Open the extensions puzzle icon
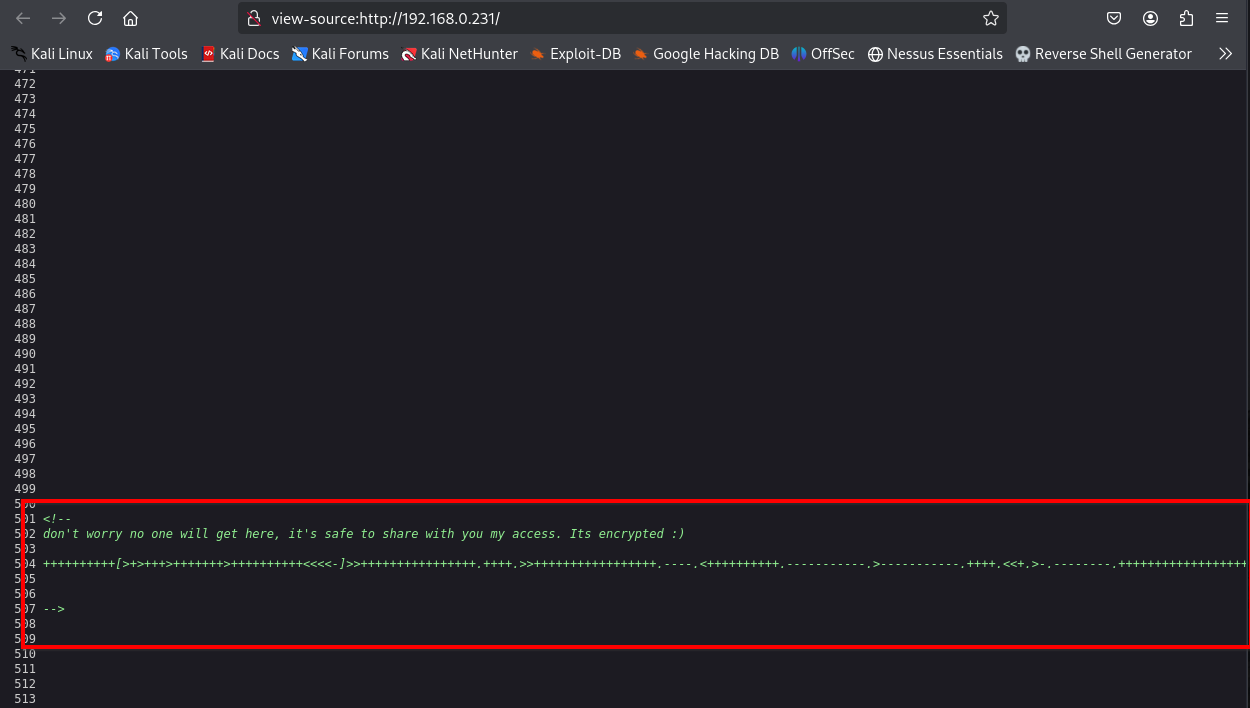 [1186, 18]
